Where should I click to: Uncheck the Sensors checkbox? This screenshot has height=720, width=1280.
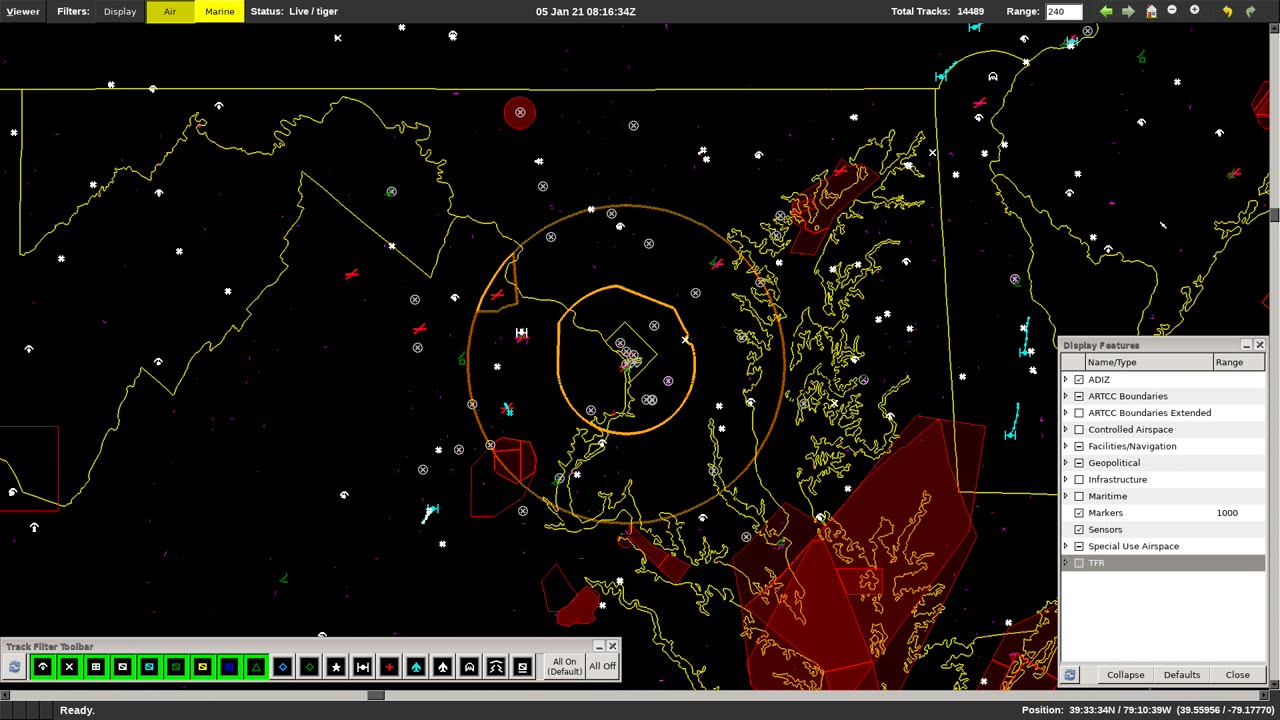pos(1079,530)
